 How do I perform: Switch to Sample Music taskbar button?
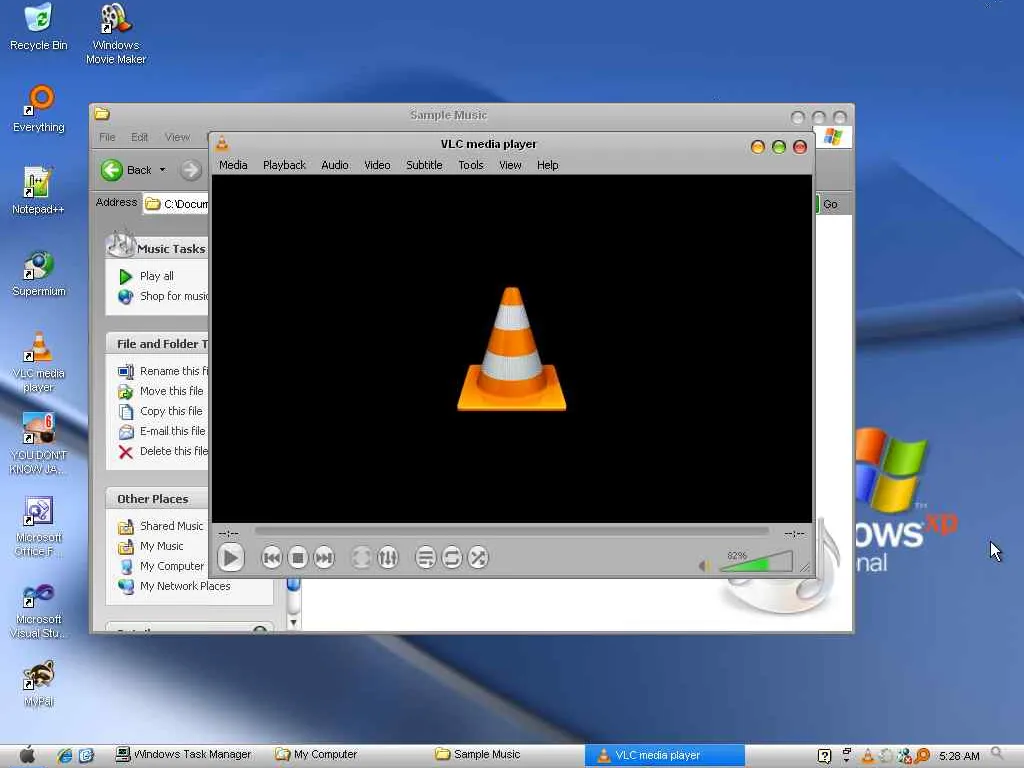click(x=477, y=754)
